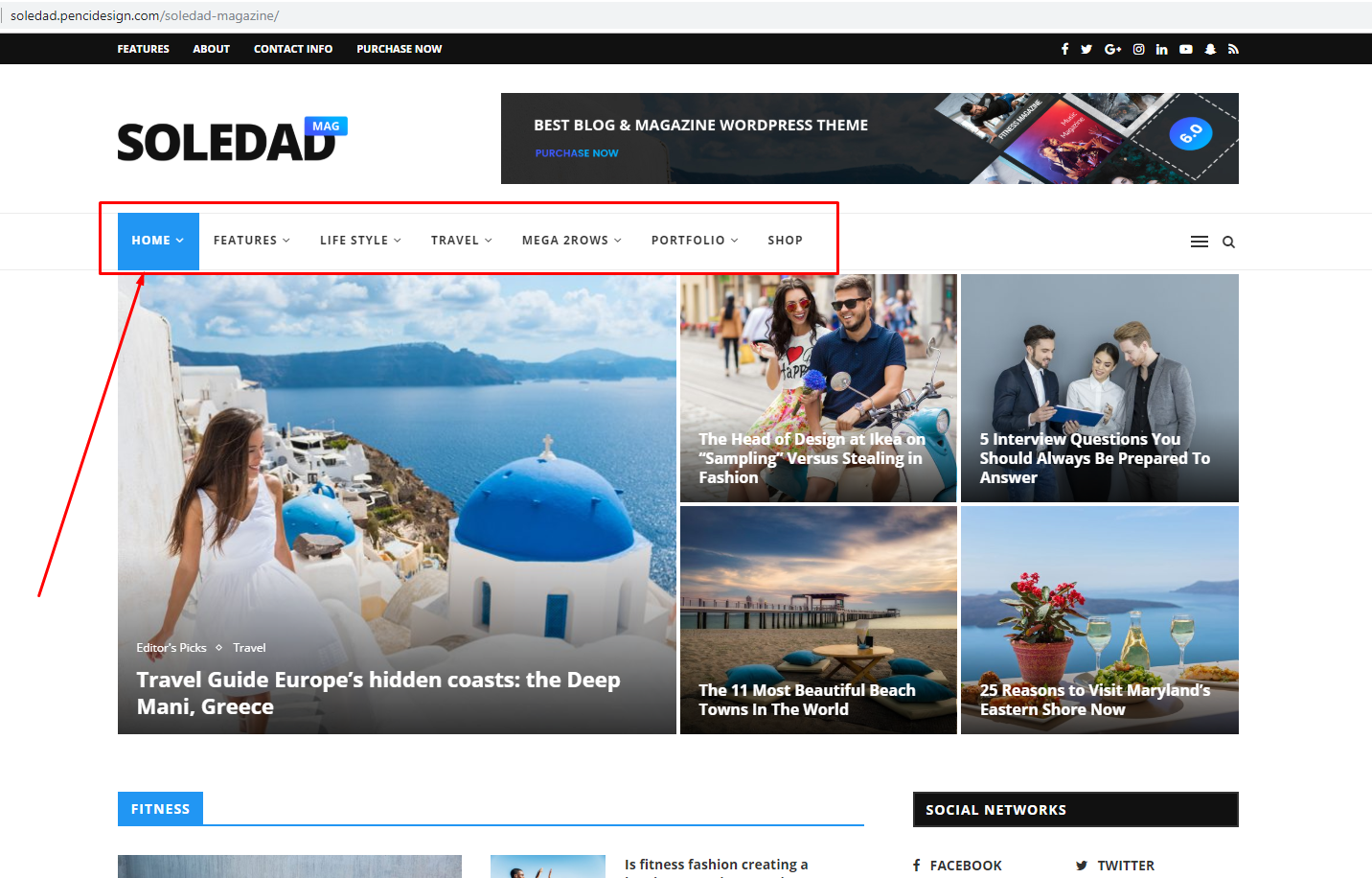This screenshot has height=878, width=1372.
Task: Click Twitter icon under Social Networks
Action: [x=1082, y=866]
